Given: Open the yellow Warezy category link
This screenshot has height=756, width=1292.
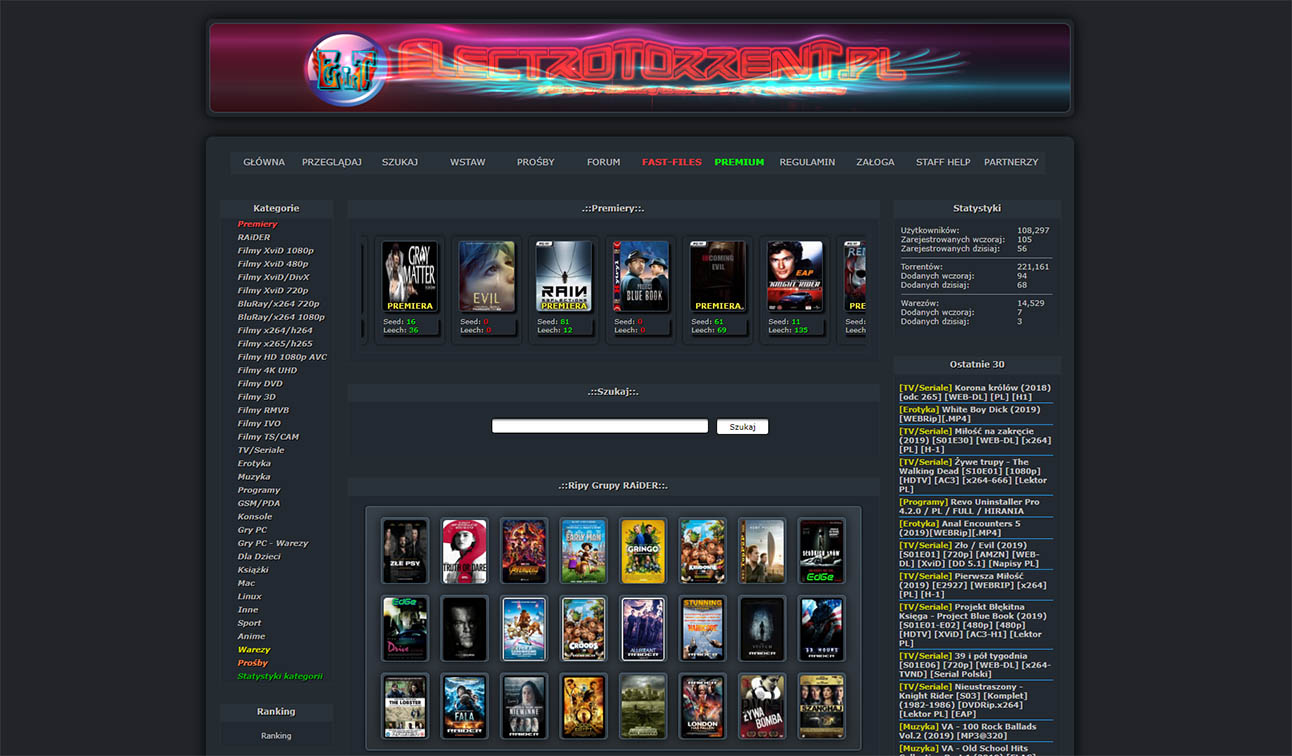Looking at the screenshot, I should 254,650.
